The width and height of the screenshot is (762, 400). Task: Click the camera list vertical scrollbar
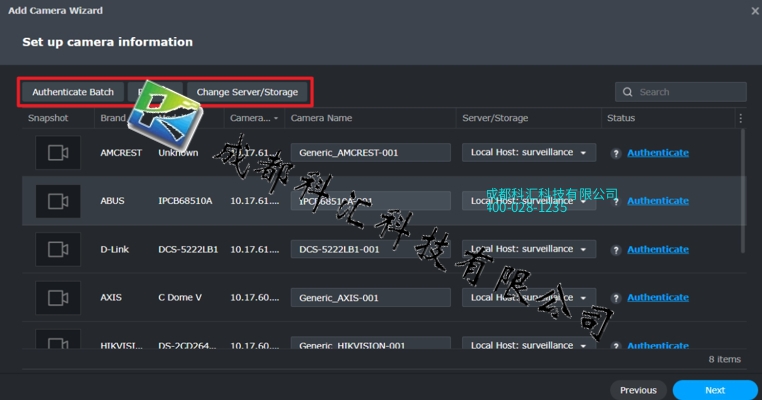pos(743,191)
